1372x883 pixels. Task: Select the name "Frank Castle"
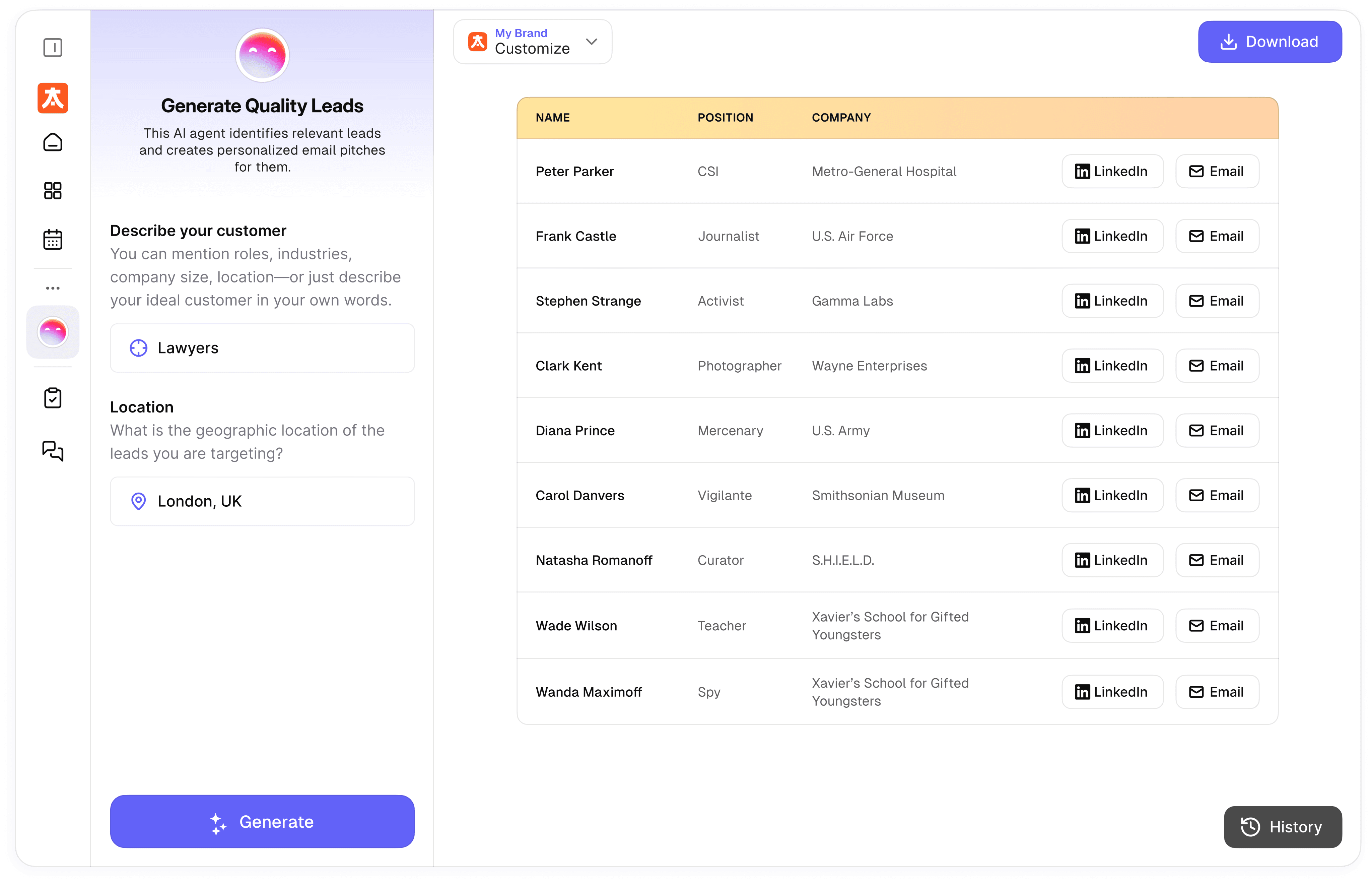coord(575,236)
